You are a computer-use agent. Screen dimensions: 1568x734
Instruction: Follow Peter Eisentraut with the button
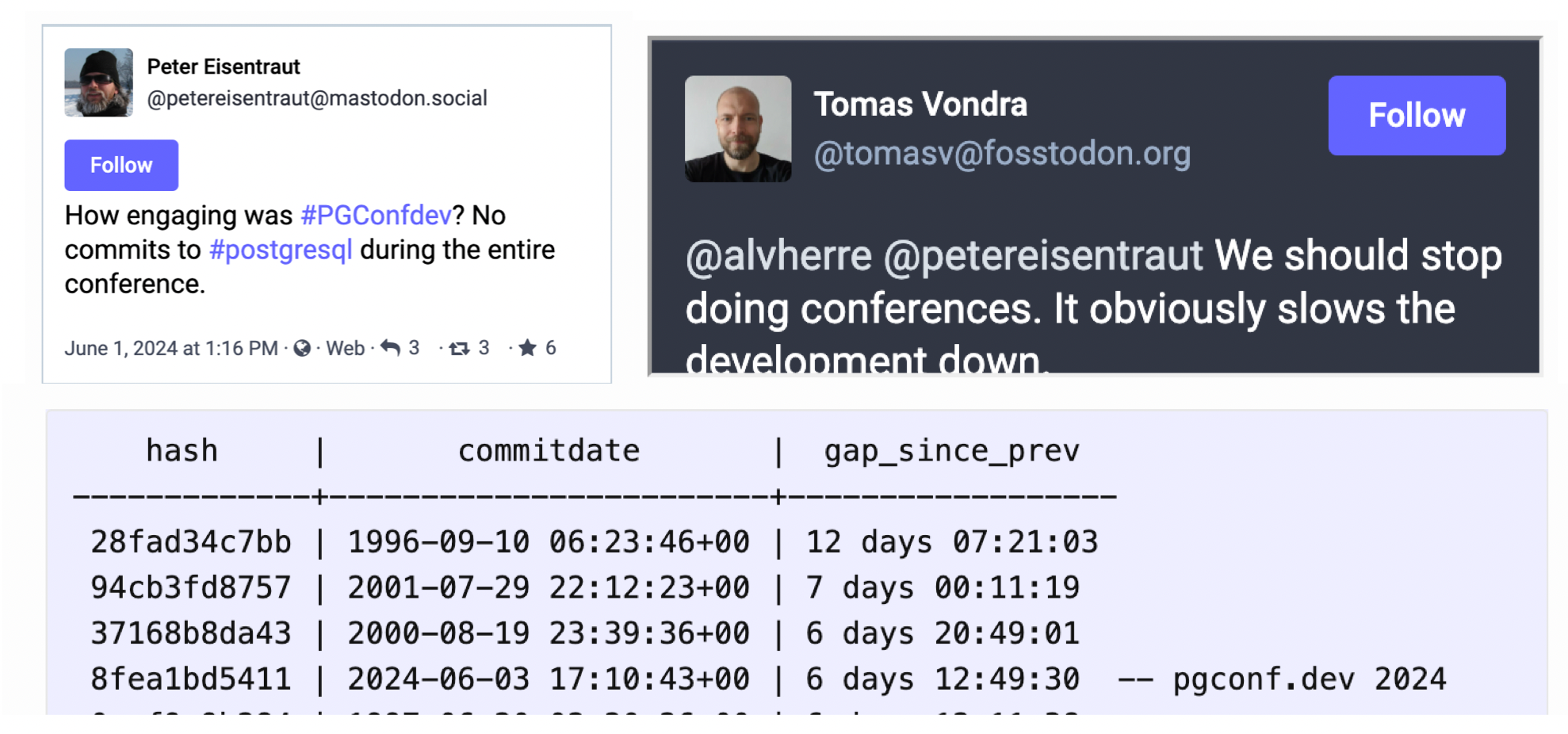(121, 165)
